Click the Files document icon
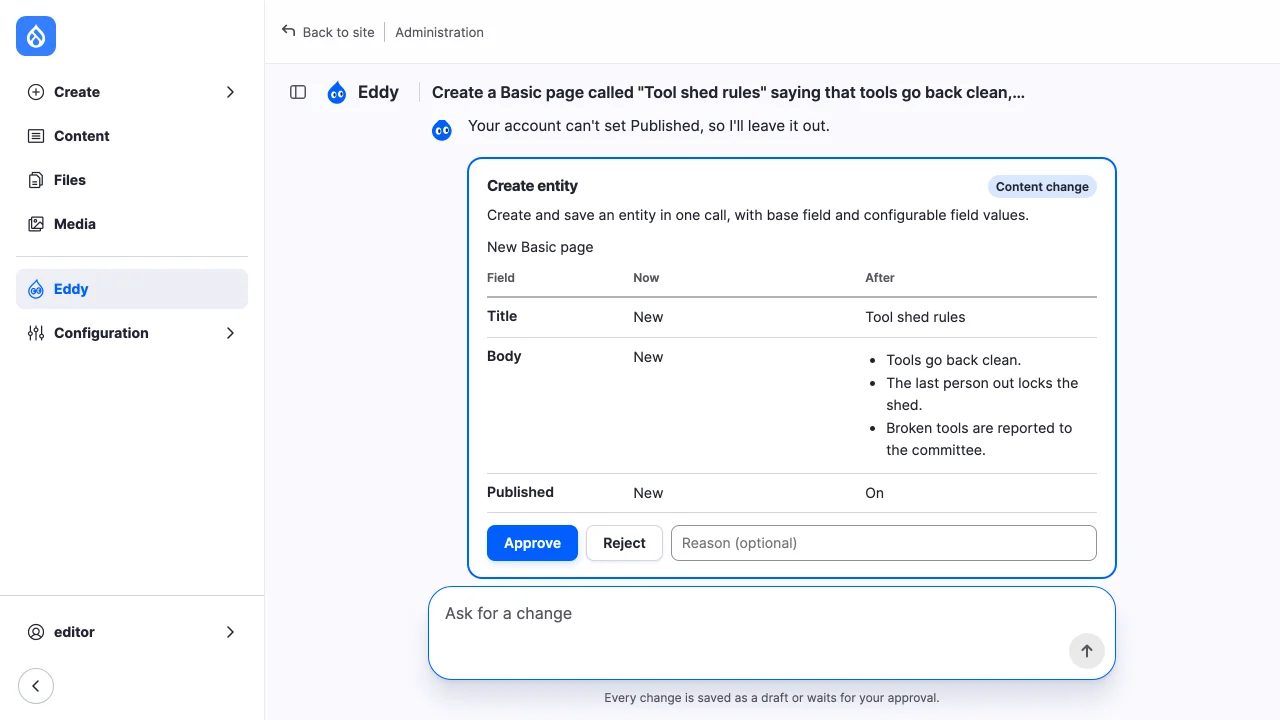 [x=36, y=180]
